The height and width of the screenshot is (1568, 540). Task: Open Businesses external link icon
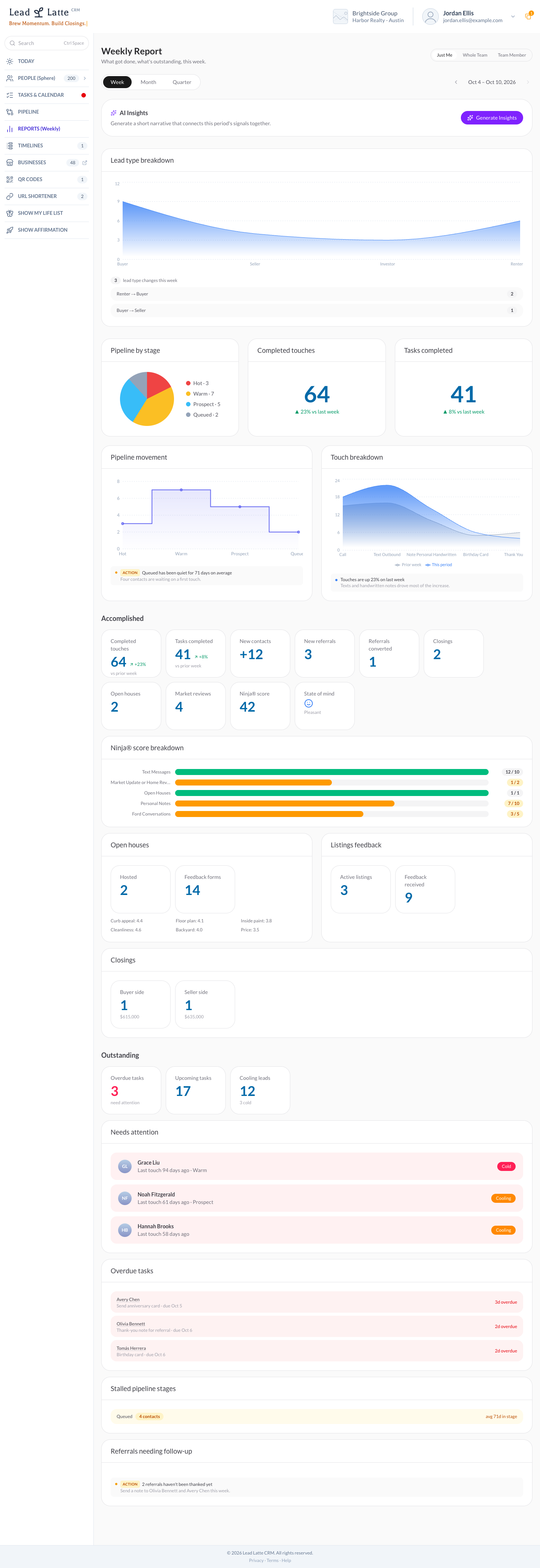click(85, 162)
